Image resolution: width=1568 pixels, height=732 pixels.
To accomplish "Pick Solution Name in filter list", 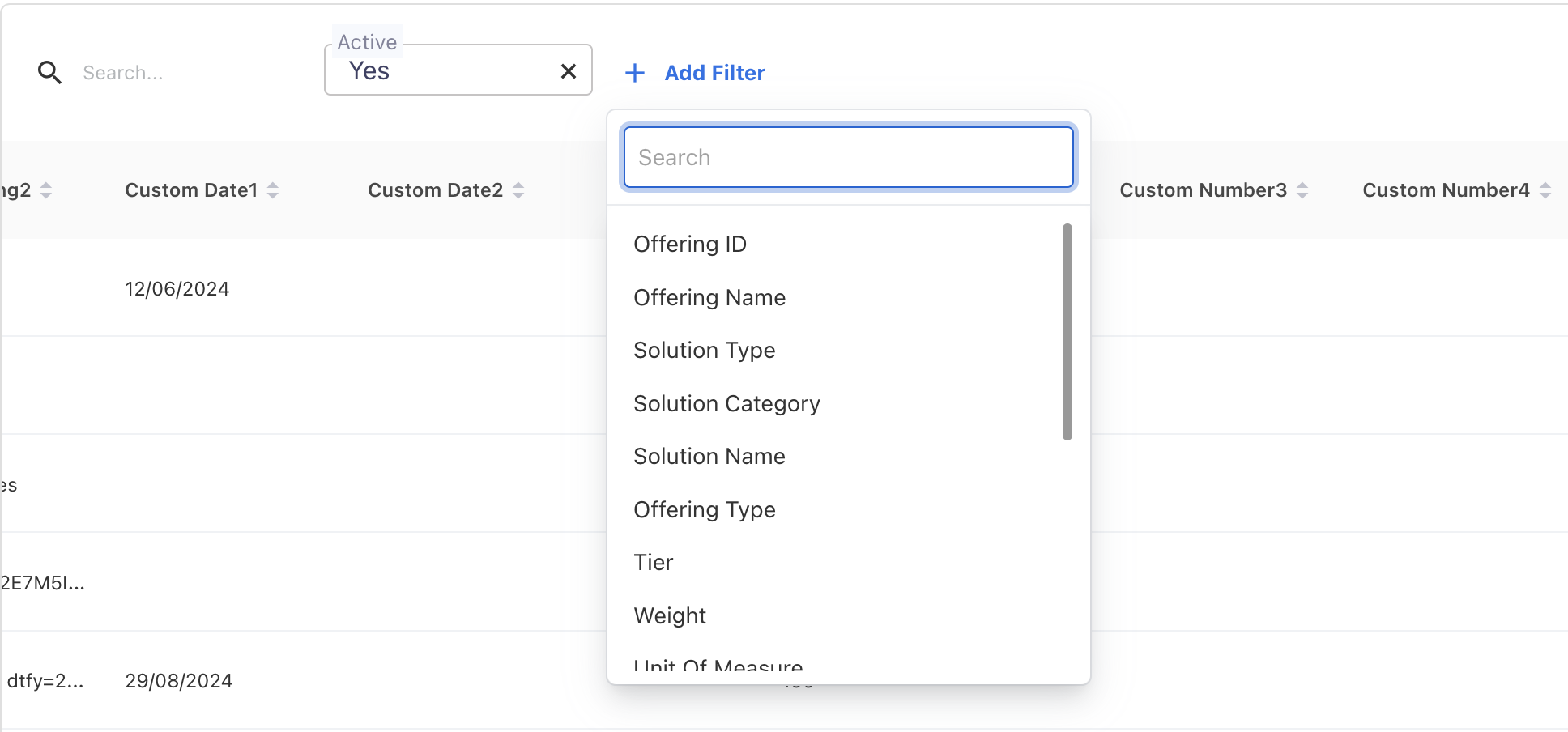I will pos(709,456).
